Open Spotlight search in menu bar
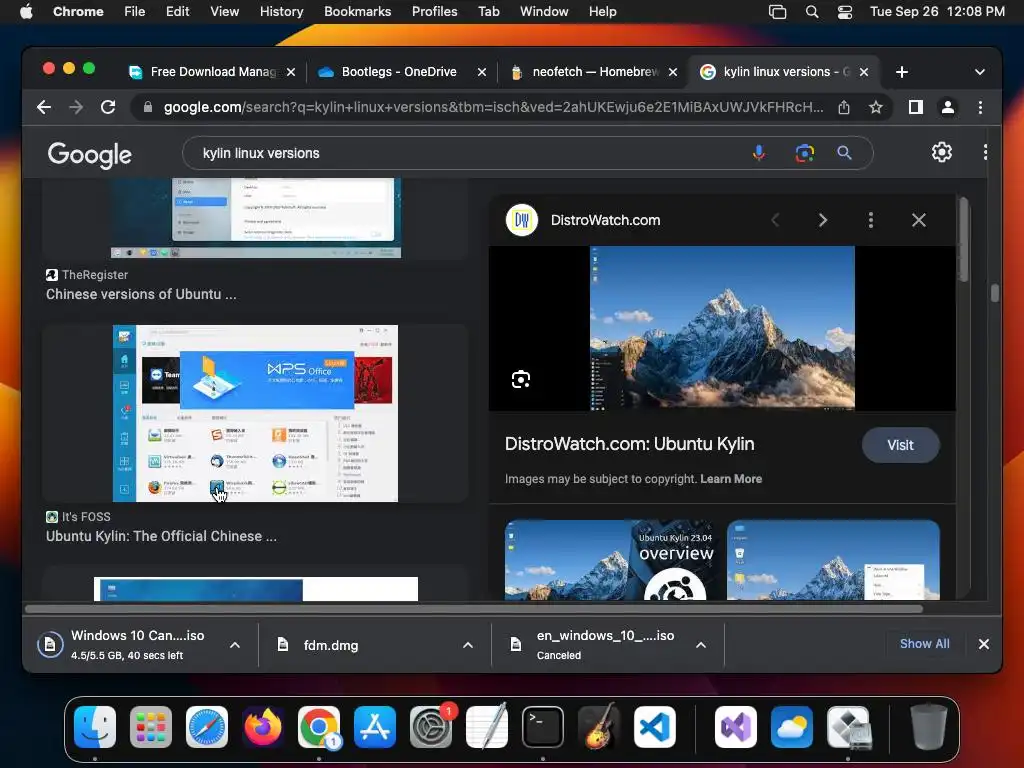 coord(812,12)
